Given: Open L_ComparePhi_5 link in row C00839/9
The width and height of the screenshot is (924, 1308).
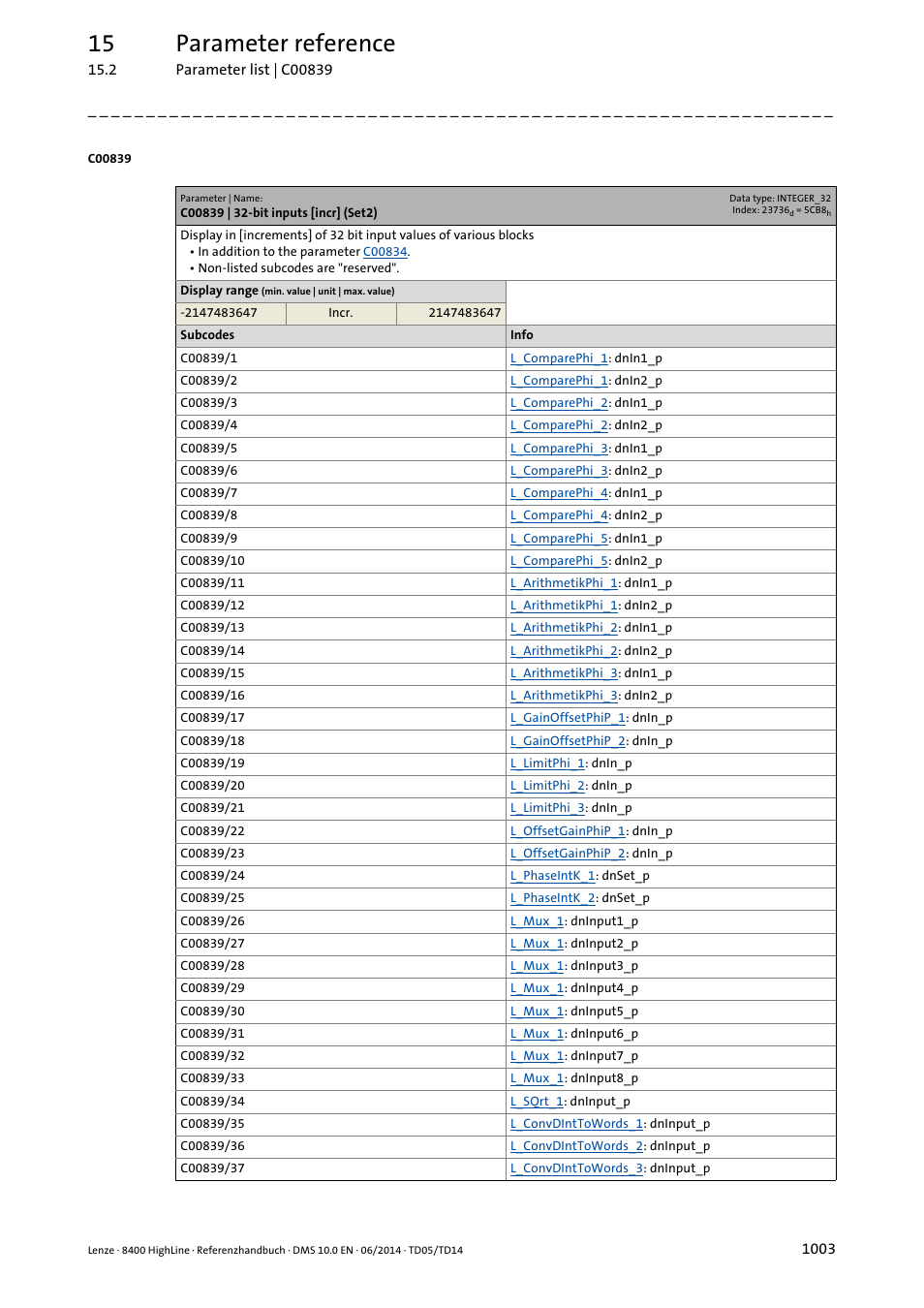Looking at the screenshot, I should [559, 539].
